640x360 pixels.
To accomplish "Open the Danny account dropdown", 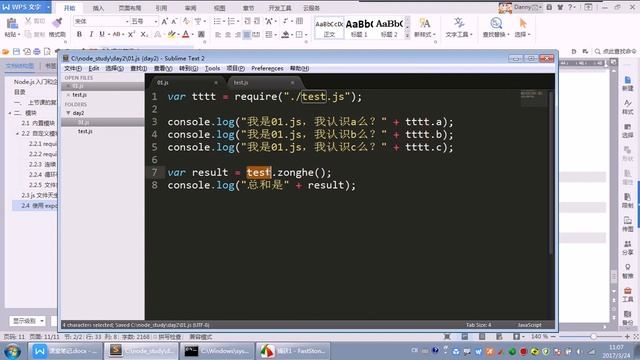I will coord(541,7).
